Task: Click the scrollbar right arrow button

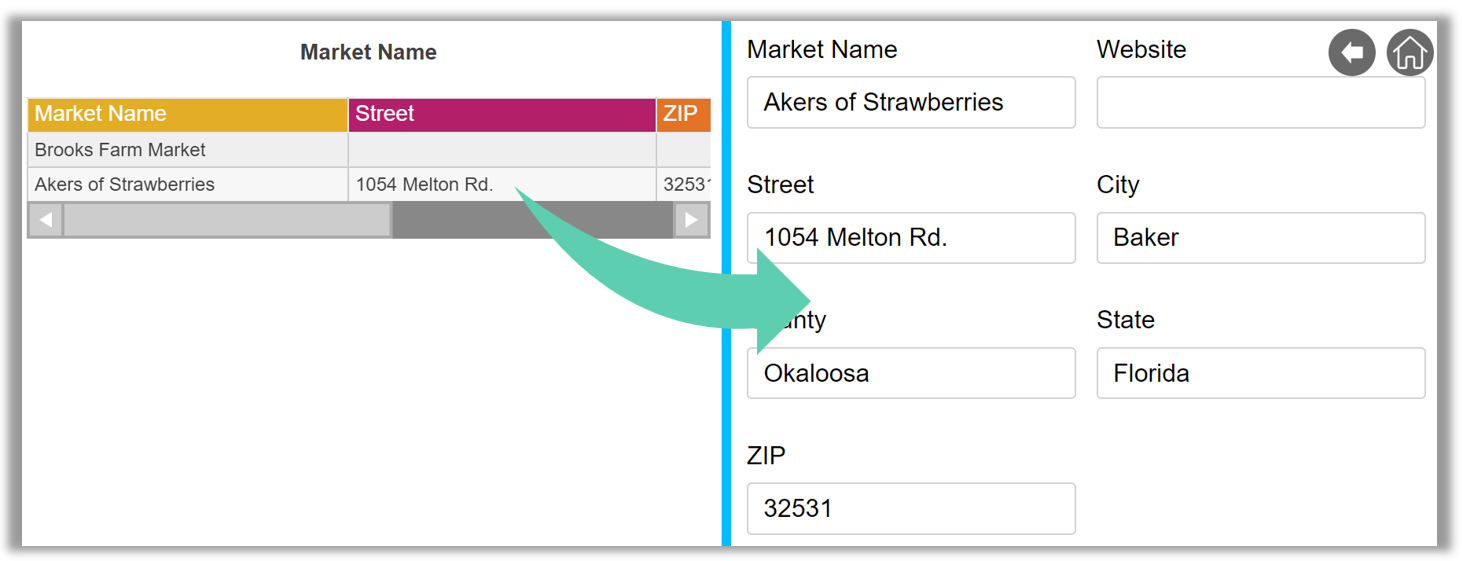Action: 692,220
